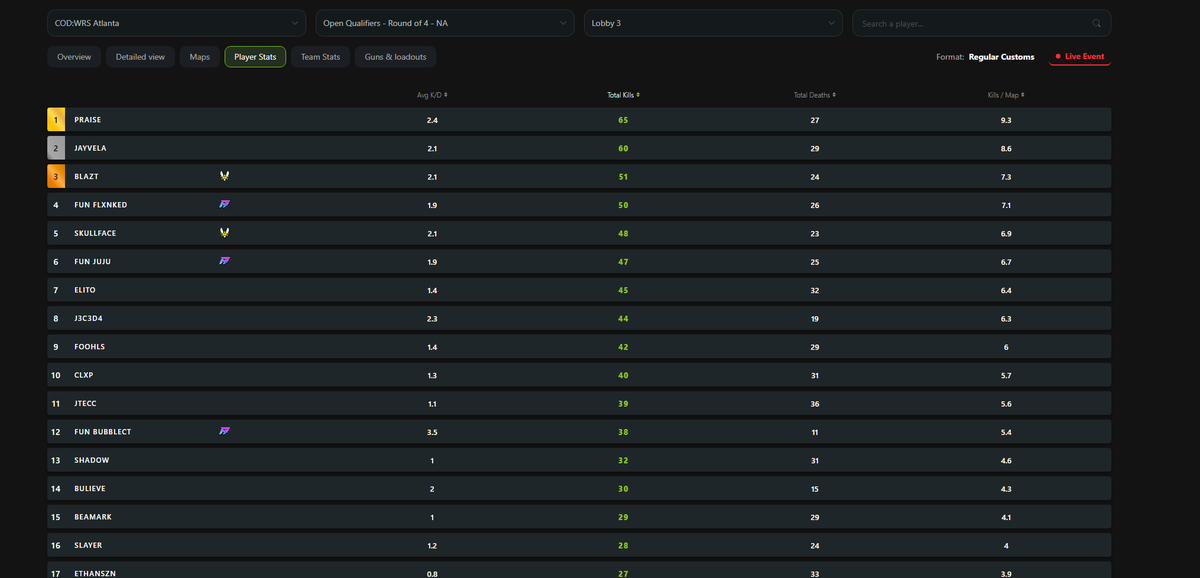Select player BEAMARK
The image size is (1200, 578).
(91, 517)
